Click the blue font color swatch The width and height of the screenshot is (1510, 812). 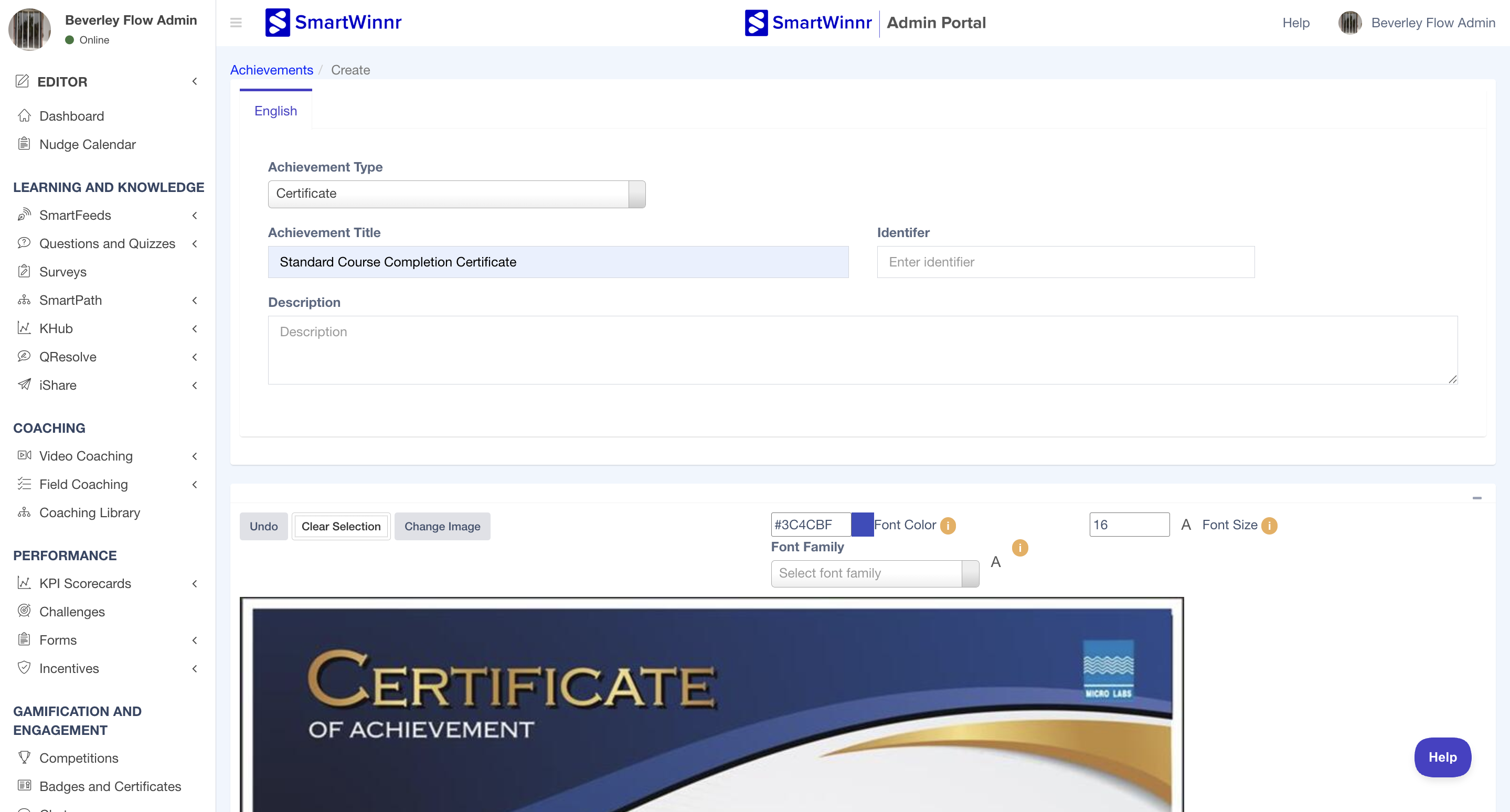click(x=862, y=525)
